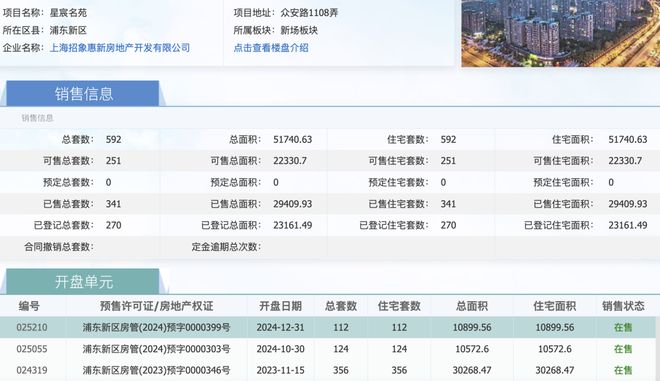The height and width of the screenshot is (381, 660).
Task: Click the 点击查看楼盘介绍 link
Action: (271, 48)
